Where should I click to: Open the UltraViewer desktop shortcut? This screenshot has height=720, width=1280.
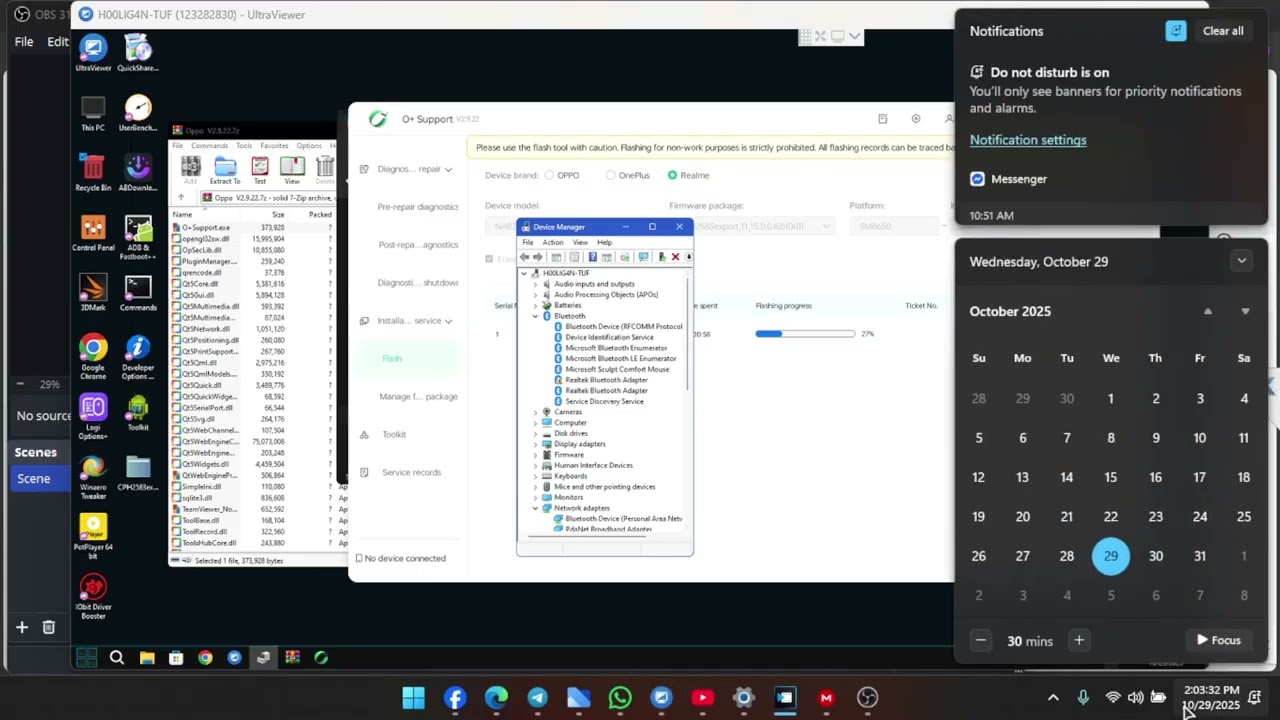click(93, 54)
